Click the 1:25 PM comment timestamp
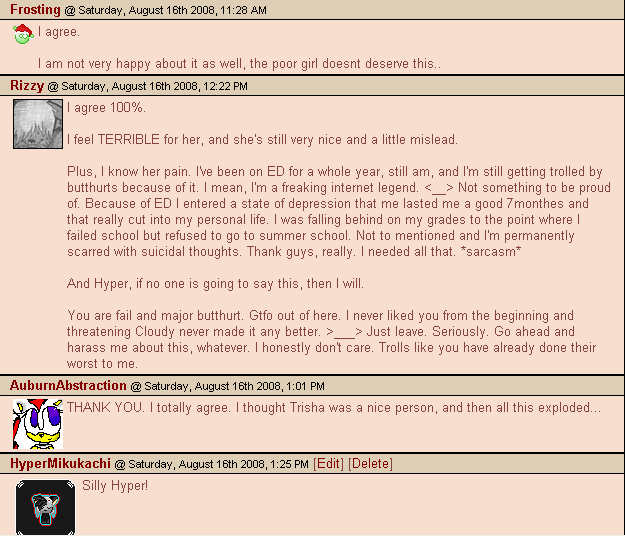Viewport: 625px width, 536px height. point(218,464)
